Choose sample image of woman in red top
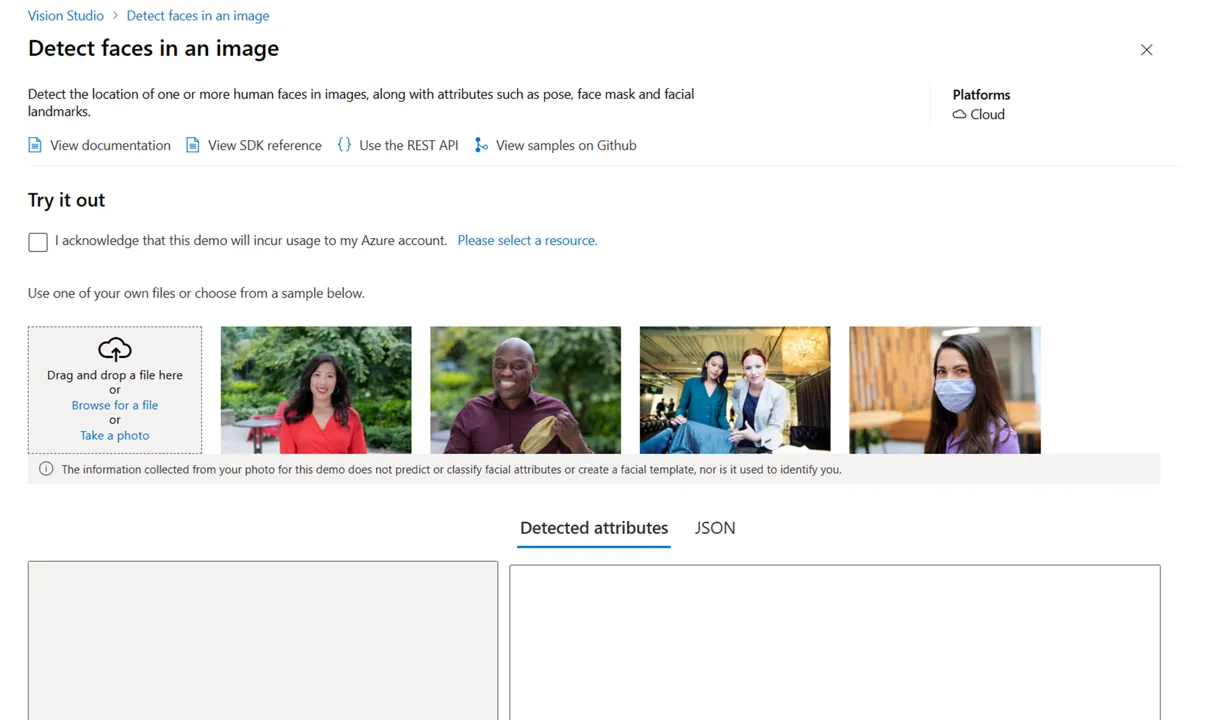The height and width of the screenshot is (720, 1224). point(316,390)
